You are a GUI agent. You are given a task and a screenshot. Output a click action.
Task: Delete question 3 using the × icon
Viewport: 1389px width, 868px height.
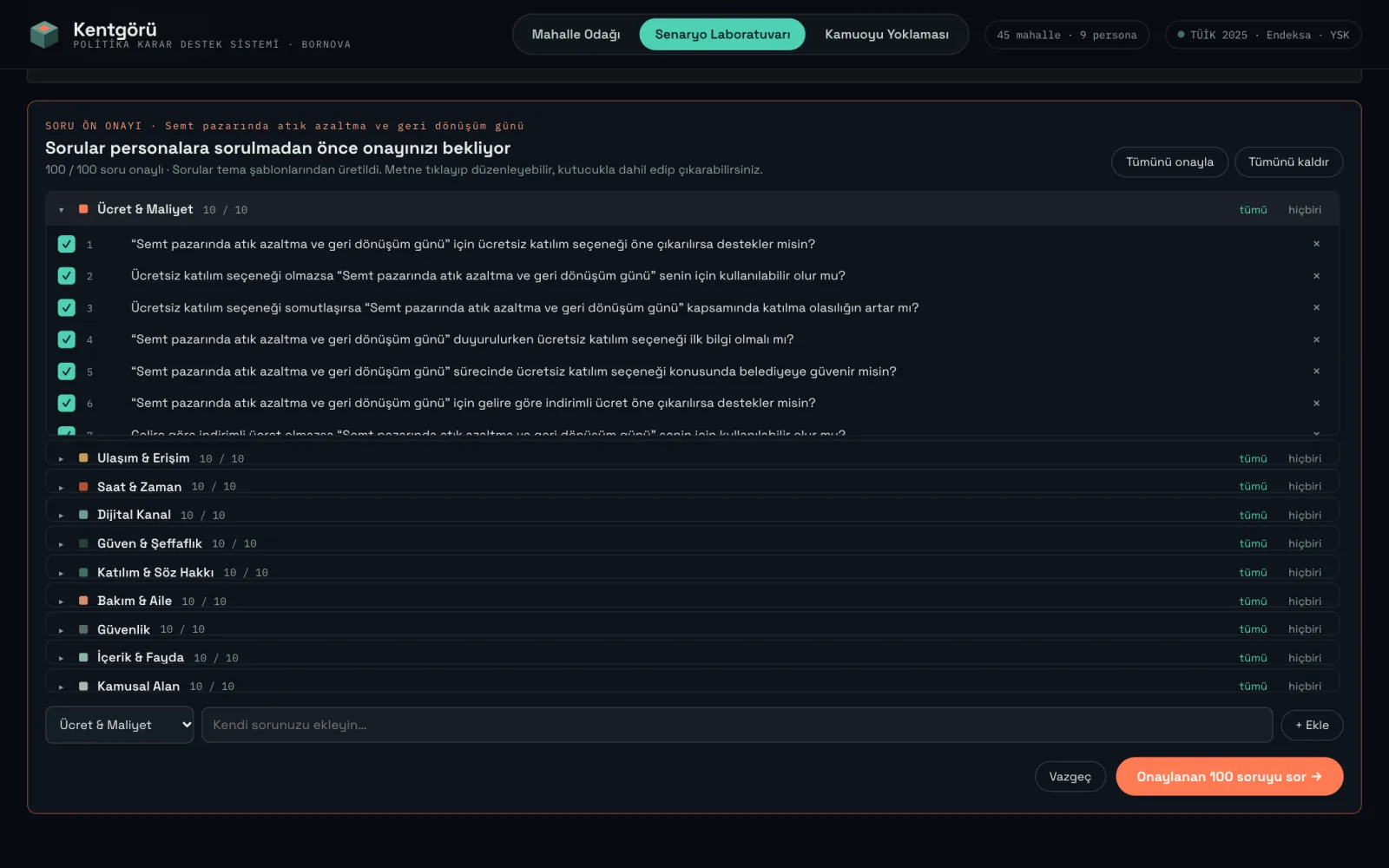pos(1316,307)
